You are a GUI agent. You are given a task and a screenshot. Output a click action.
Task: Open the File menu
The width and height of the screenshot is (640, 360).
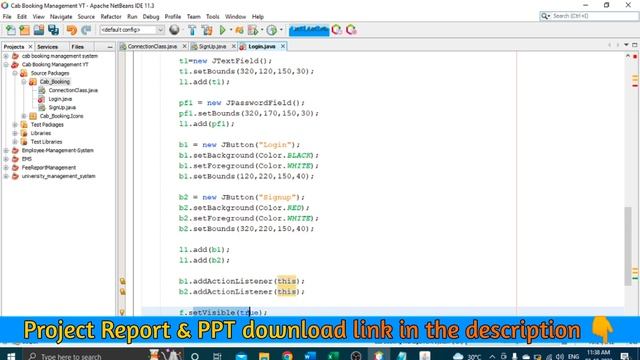pyautogui.click(x=7, y=17)
